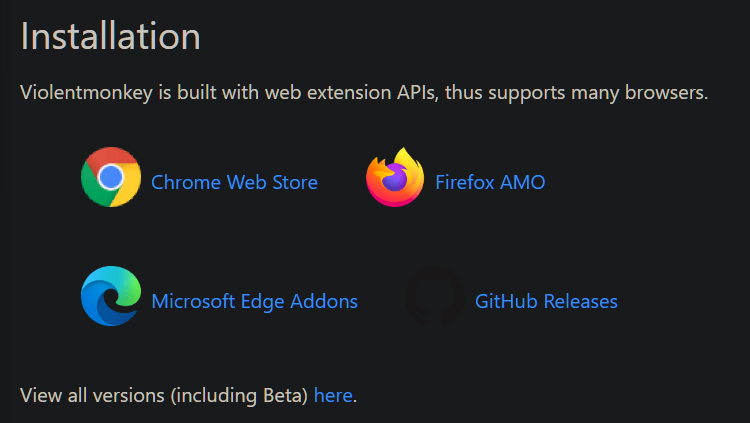750x423 pixels.
Task: Click the dark GitHub Octocat logo
Action: pyautogui.click(x=435, y=296)
